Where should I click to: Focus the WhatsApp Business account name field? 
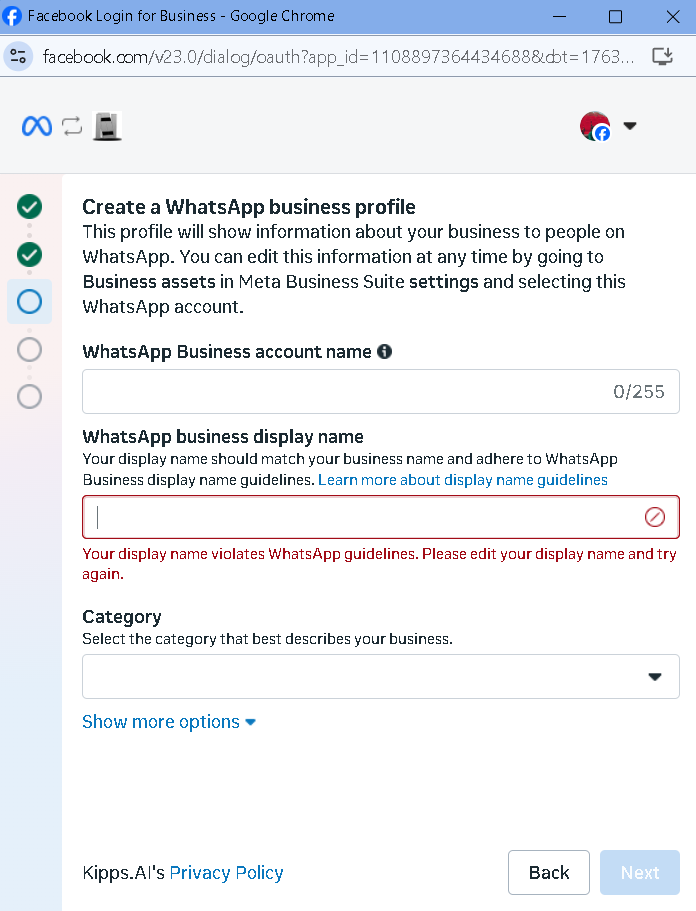click(381, 392)
